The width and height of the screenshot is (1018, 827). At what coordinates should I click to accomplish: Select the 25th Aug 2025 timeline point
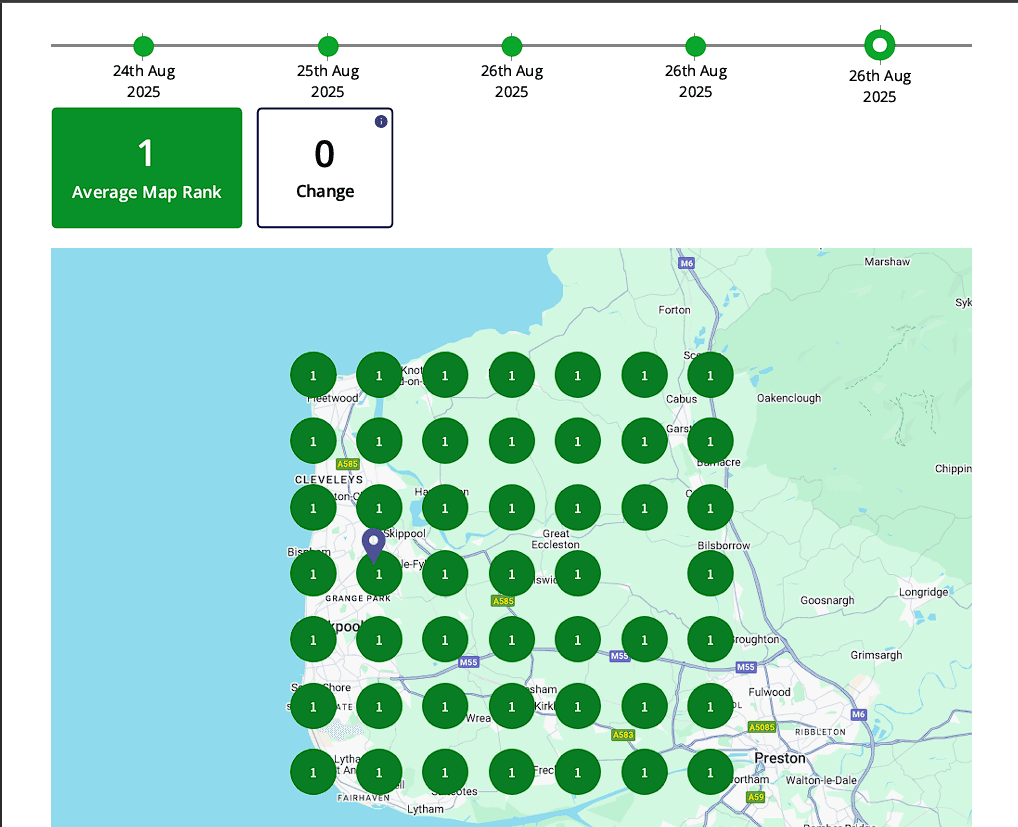click(328, 46)
